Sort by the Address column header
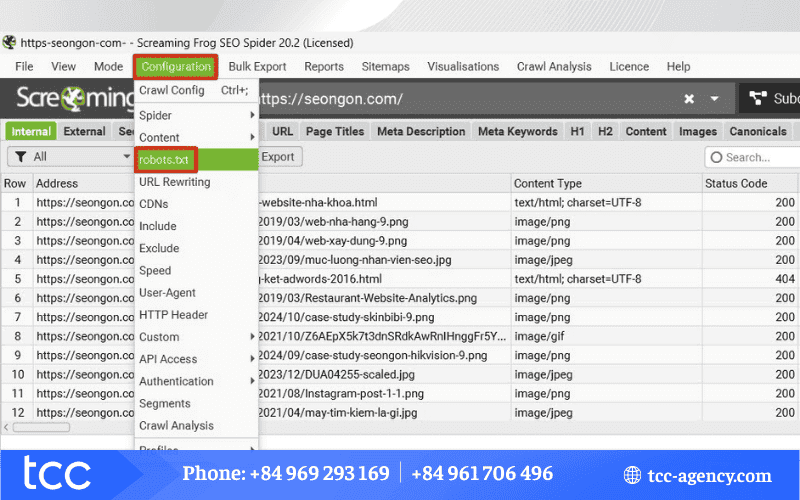Viewport: 800px width, 500px height. pyautogui.click(x=84, y=183)
